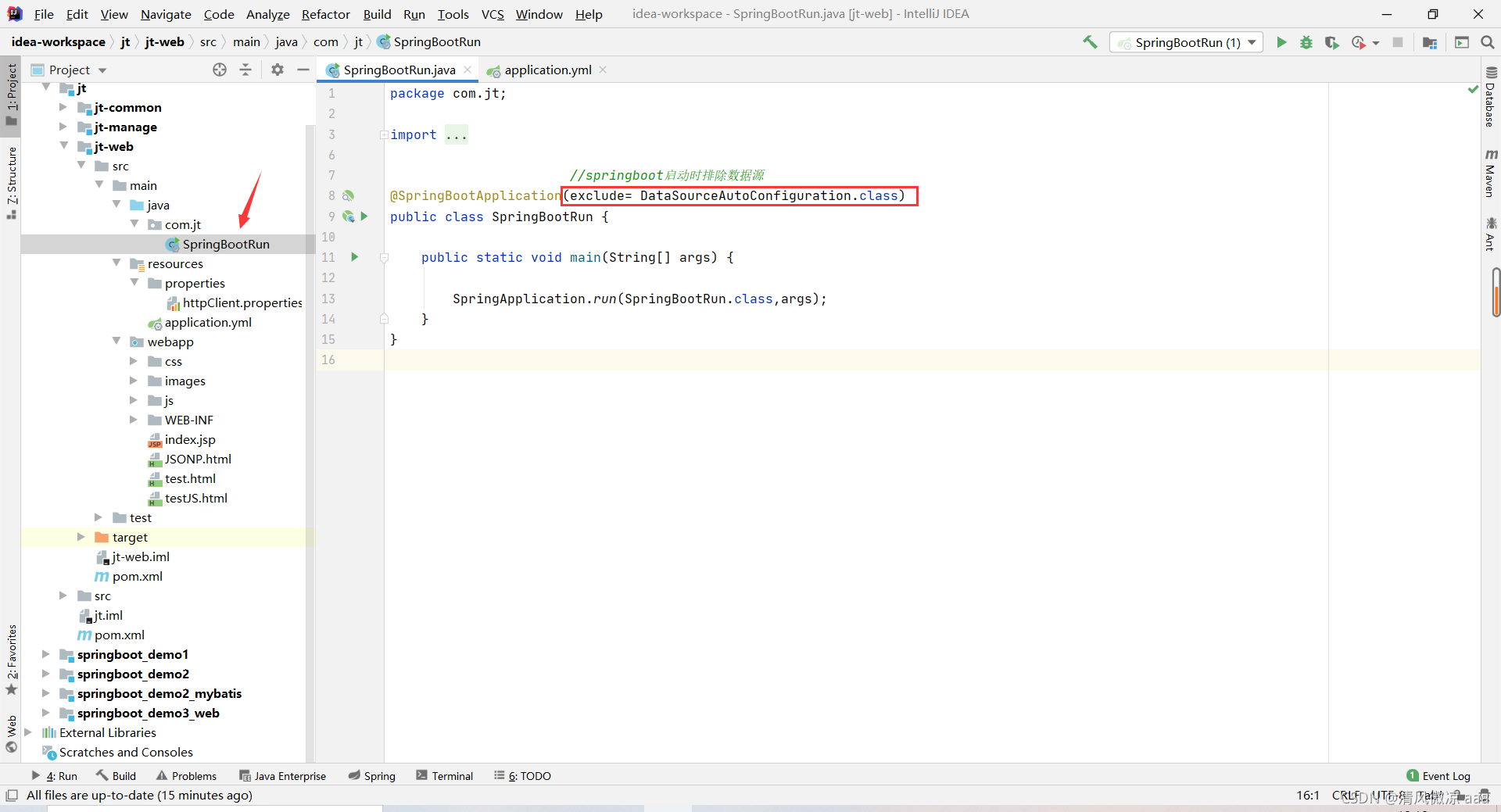Close the SpringBootRun.java tab
This screenshot has height=812, width=1501.
click(x=467, y=70)
